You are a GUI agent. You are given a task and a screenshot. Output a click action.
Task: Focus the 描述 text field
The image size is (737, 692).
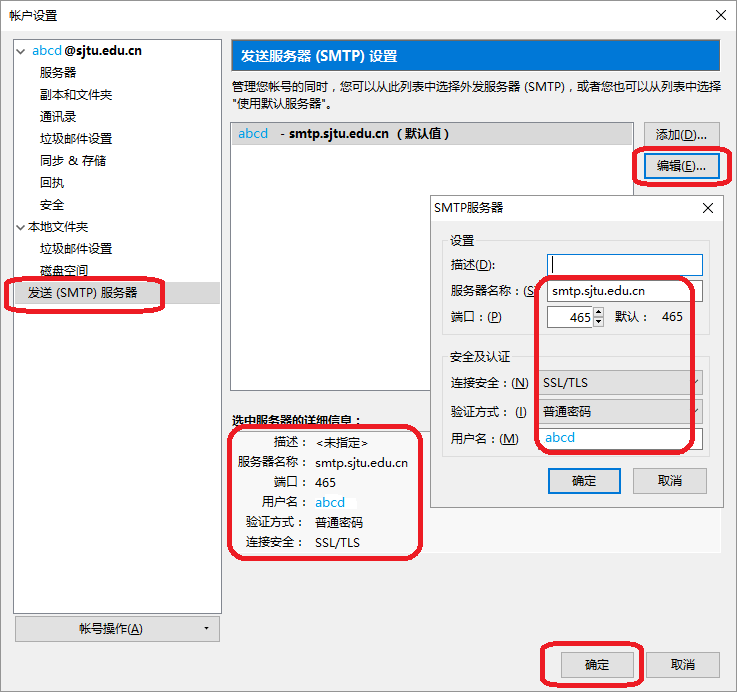tap(625, 265)
